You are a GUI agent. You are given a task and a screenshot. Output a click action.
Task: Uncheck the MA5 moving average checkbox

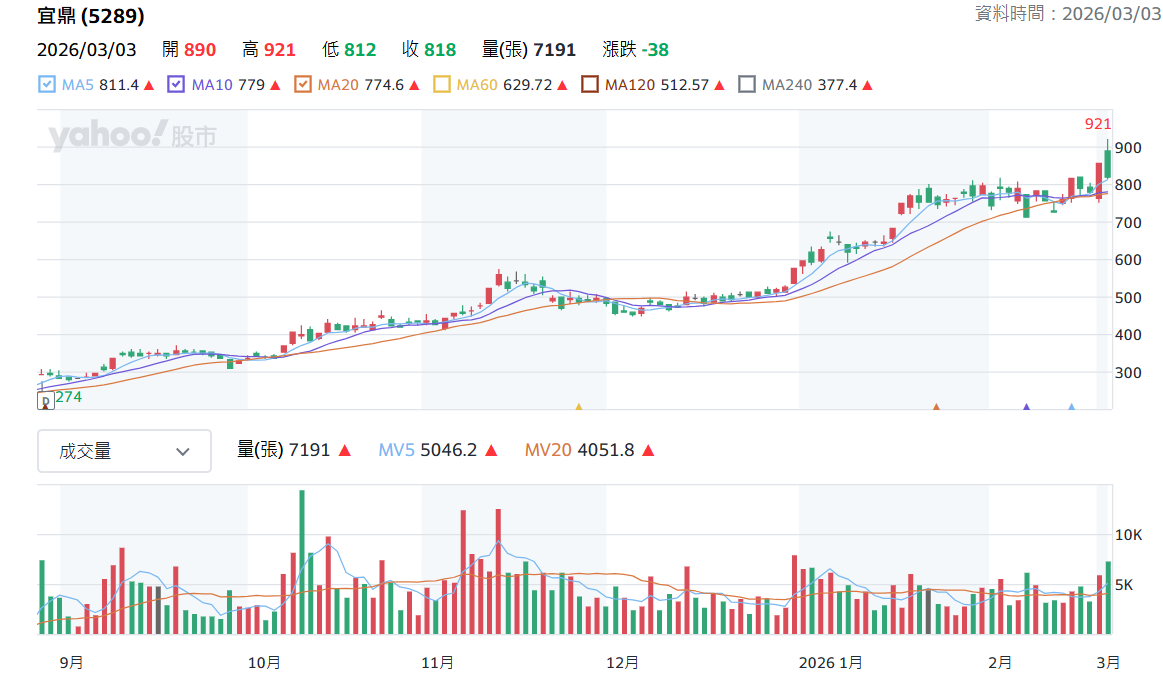47,85
